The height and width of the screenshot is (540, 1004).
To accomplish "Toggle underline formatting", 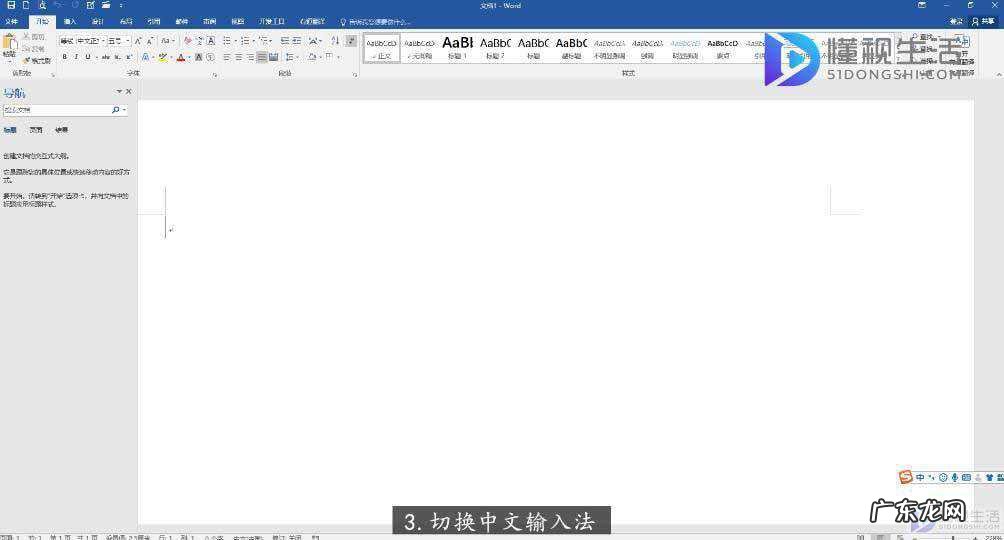I will (88, 57).
